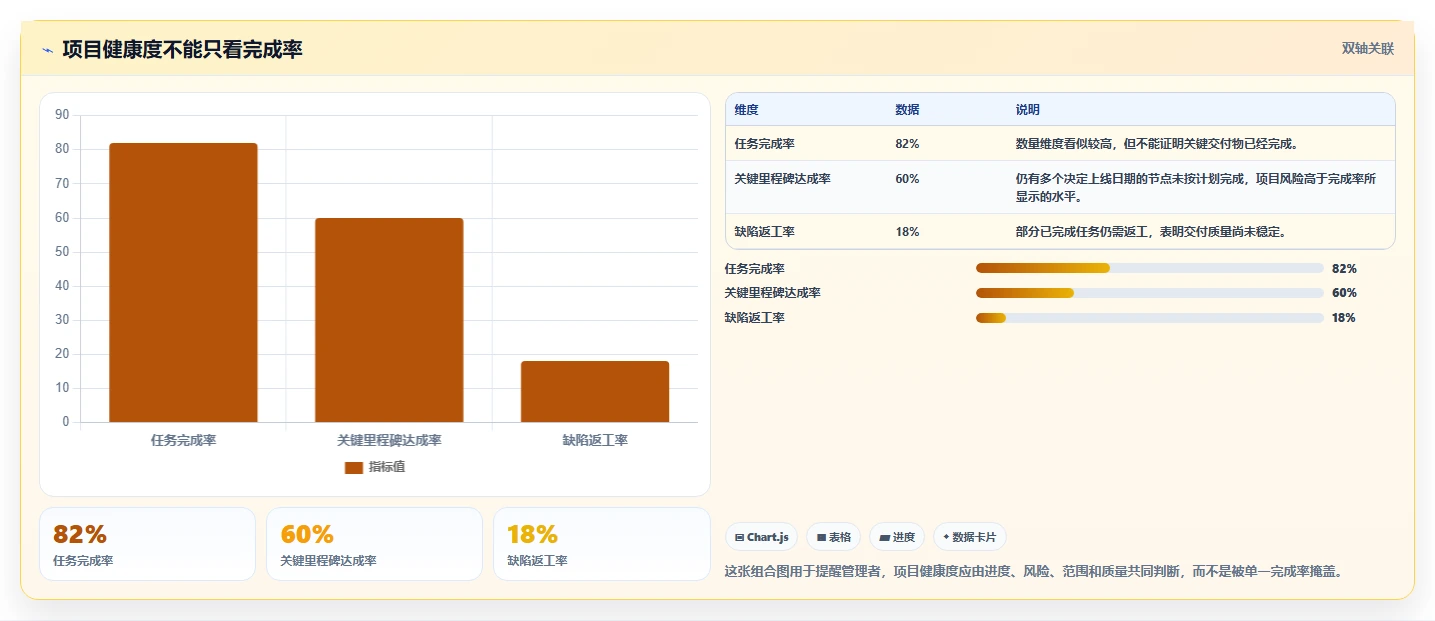Click the 18% cell in table
The width and height of the screenshot is (1435, 621).
click(x=907, y=231)
